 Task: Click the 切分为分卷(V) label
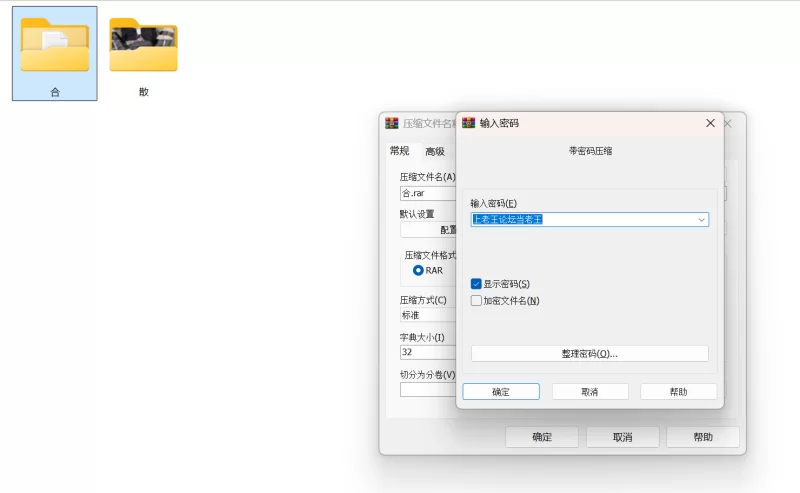(x=428, y=375)
